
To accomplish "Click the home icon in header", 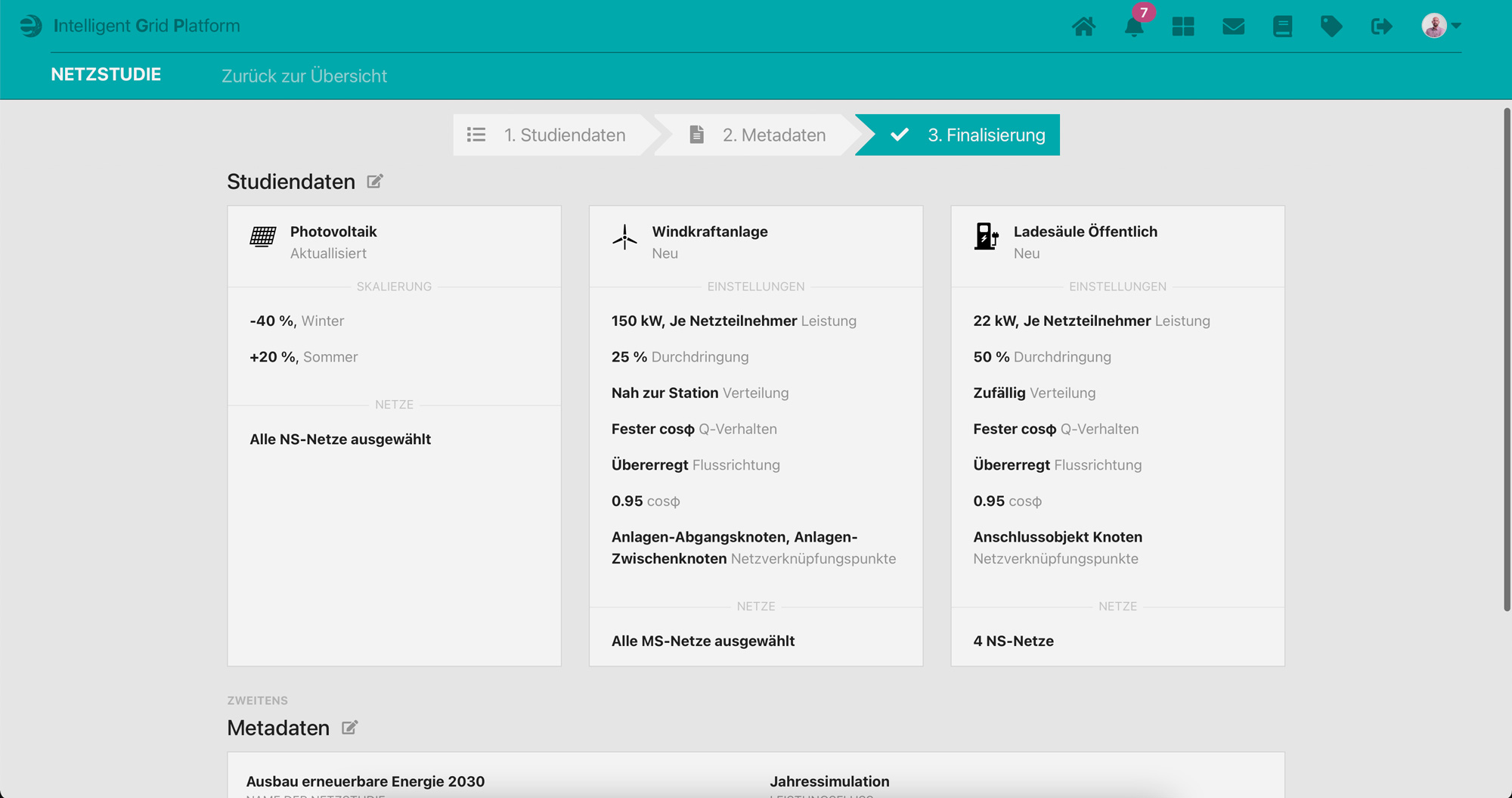I will 1083,26.
